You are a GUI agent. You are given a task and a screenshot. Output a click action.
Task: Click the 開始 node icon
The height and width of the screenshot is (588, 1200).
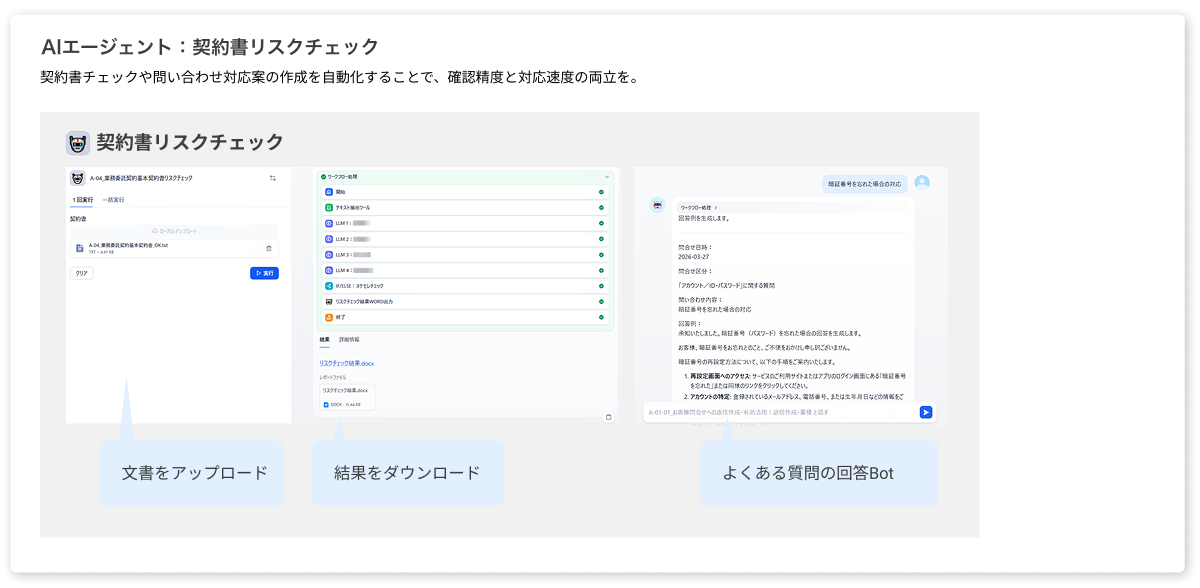(329, 192)
